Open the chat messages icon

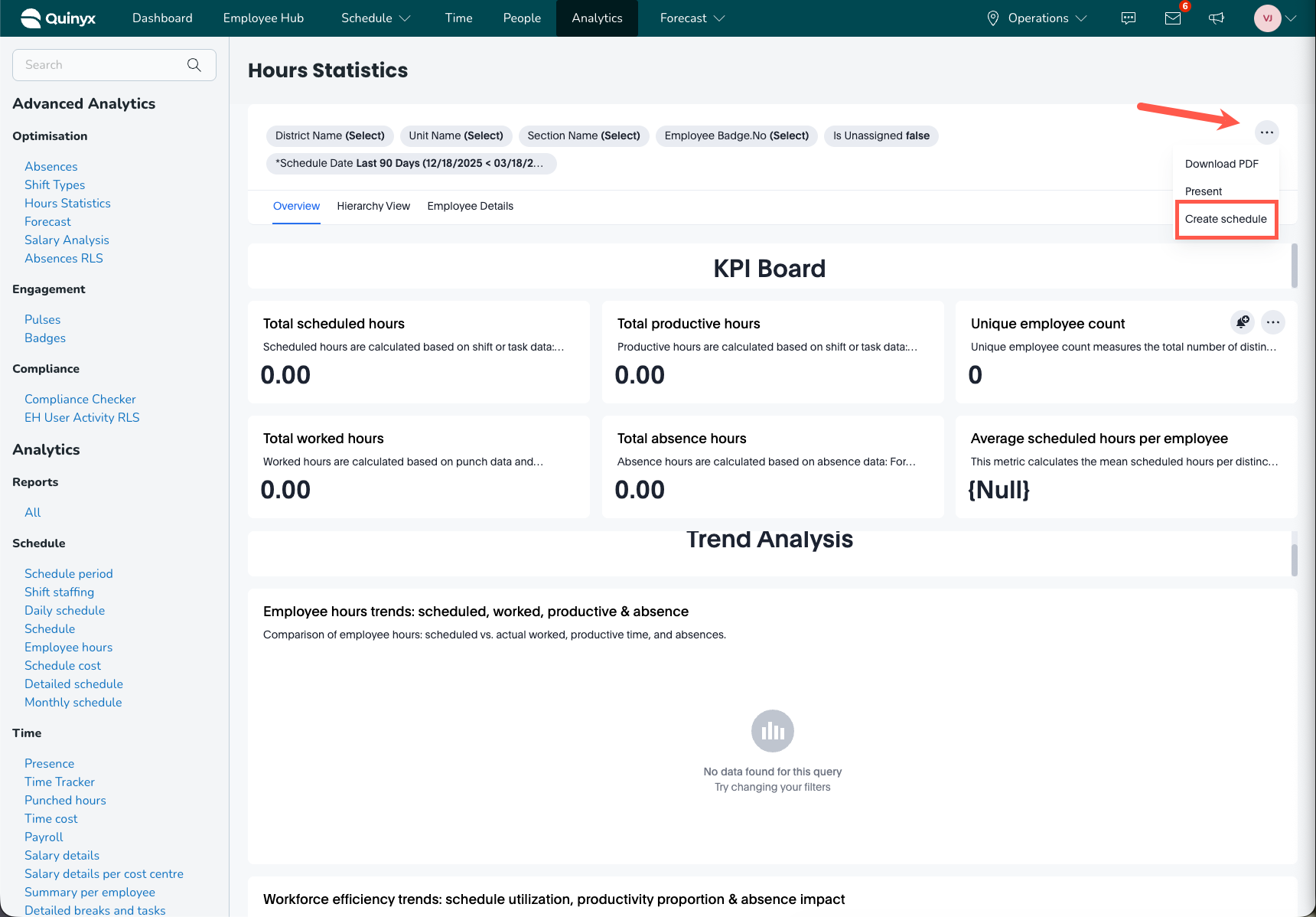click(1128, 18)
